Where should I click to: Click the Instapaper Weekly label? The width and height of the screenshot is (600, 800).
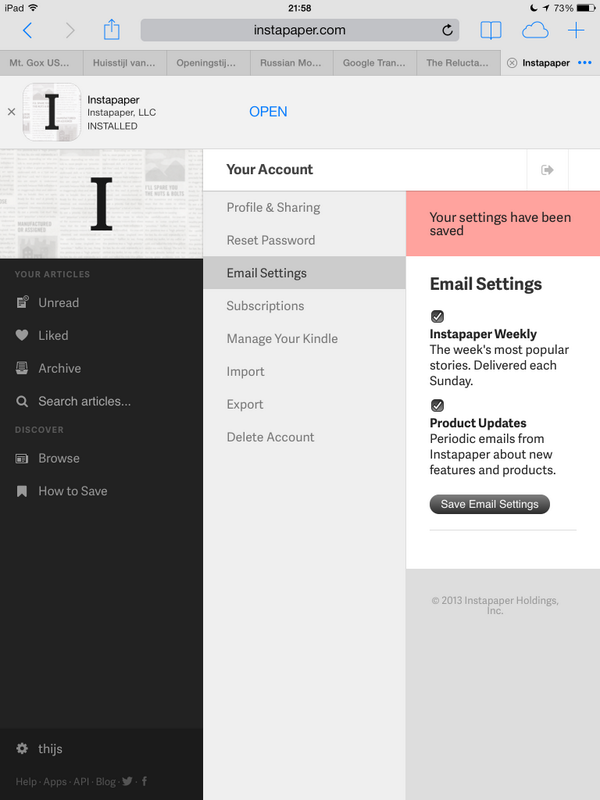(x=483, y=334)
